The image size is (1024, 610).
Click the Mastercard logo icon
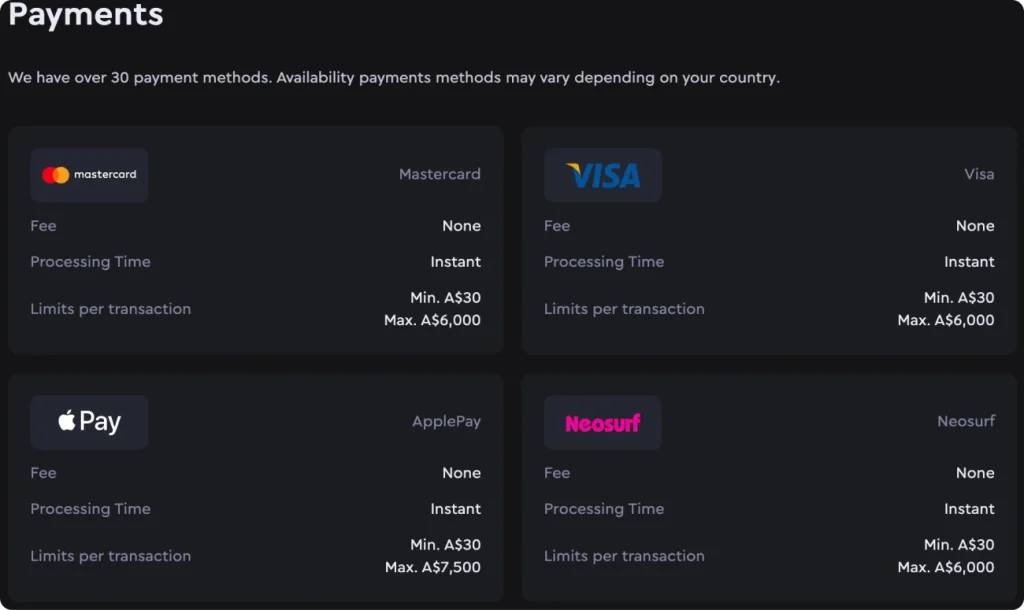[x=89, y=175]
